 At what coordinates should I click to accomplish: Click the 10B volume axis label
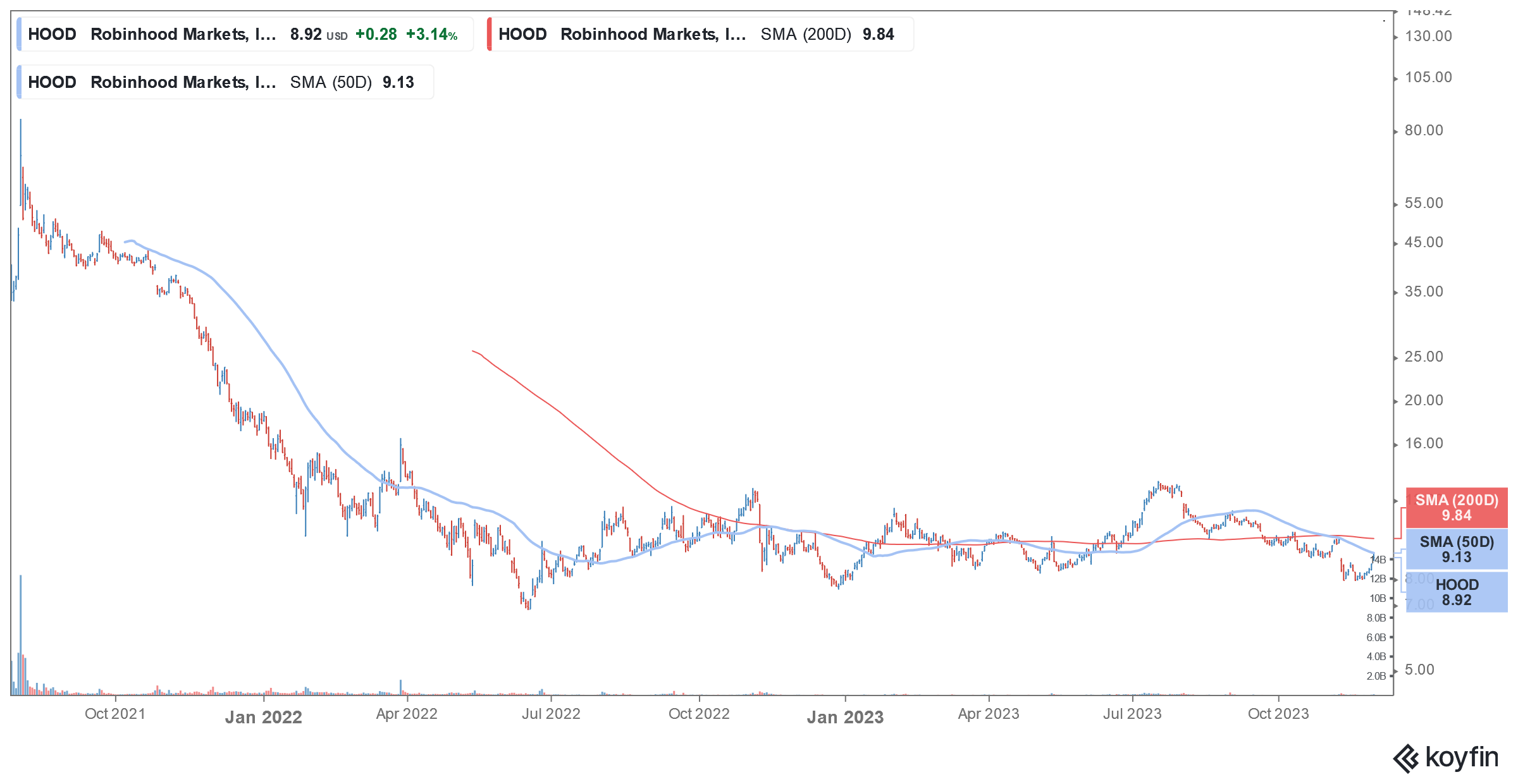coord(1378,598)
